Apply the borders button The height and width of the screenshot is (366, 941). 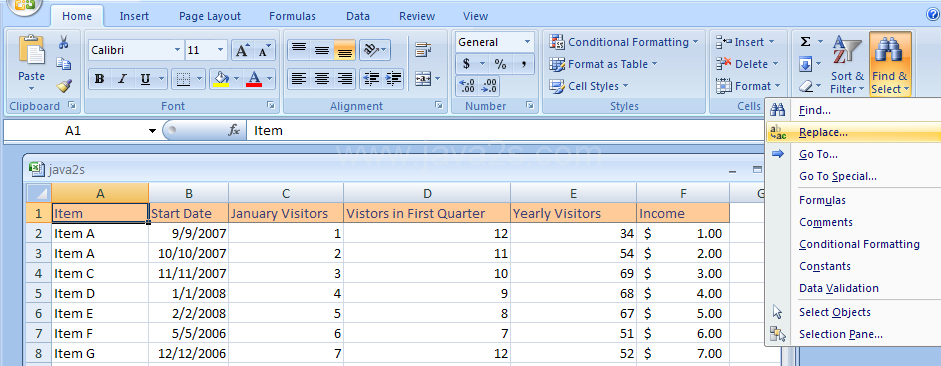[x=184, y=79]
